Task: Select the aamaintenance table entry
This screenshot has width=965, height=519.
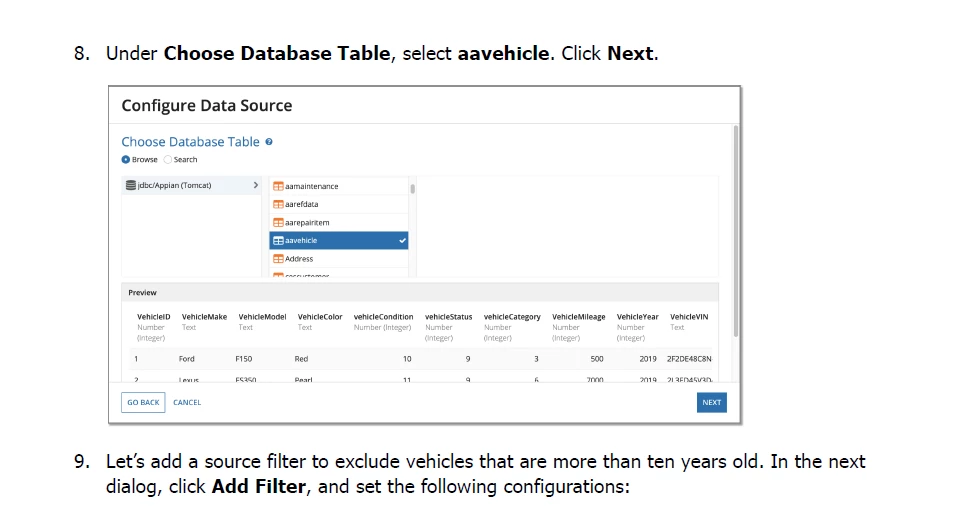Action: coord(338,186)
